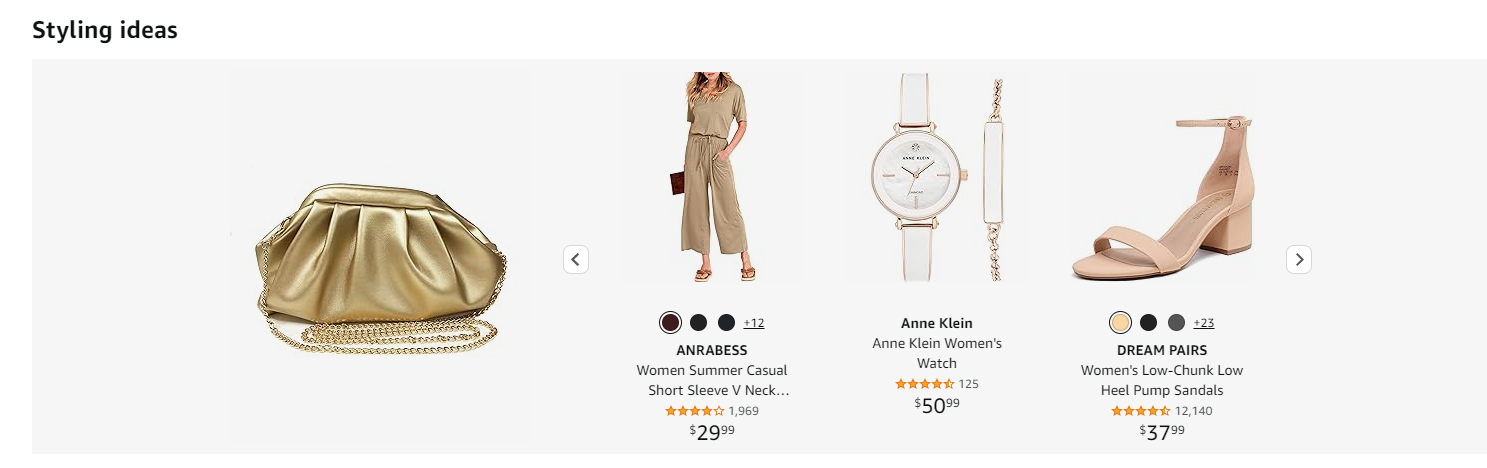Click the DREAM PAIRS sandals star rating
Screen dimensions: 1487x468
pos(1140,411)
